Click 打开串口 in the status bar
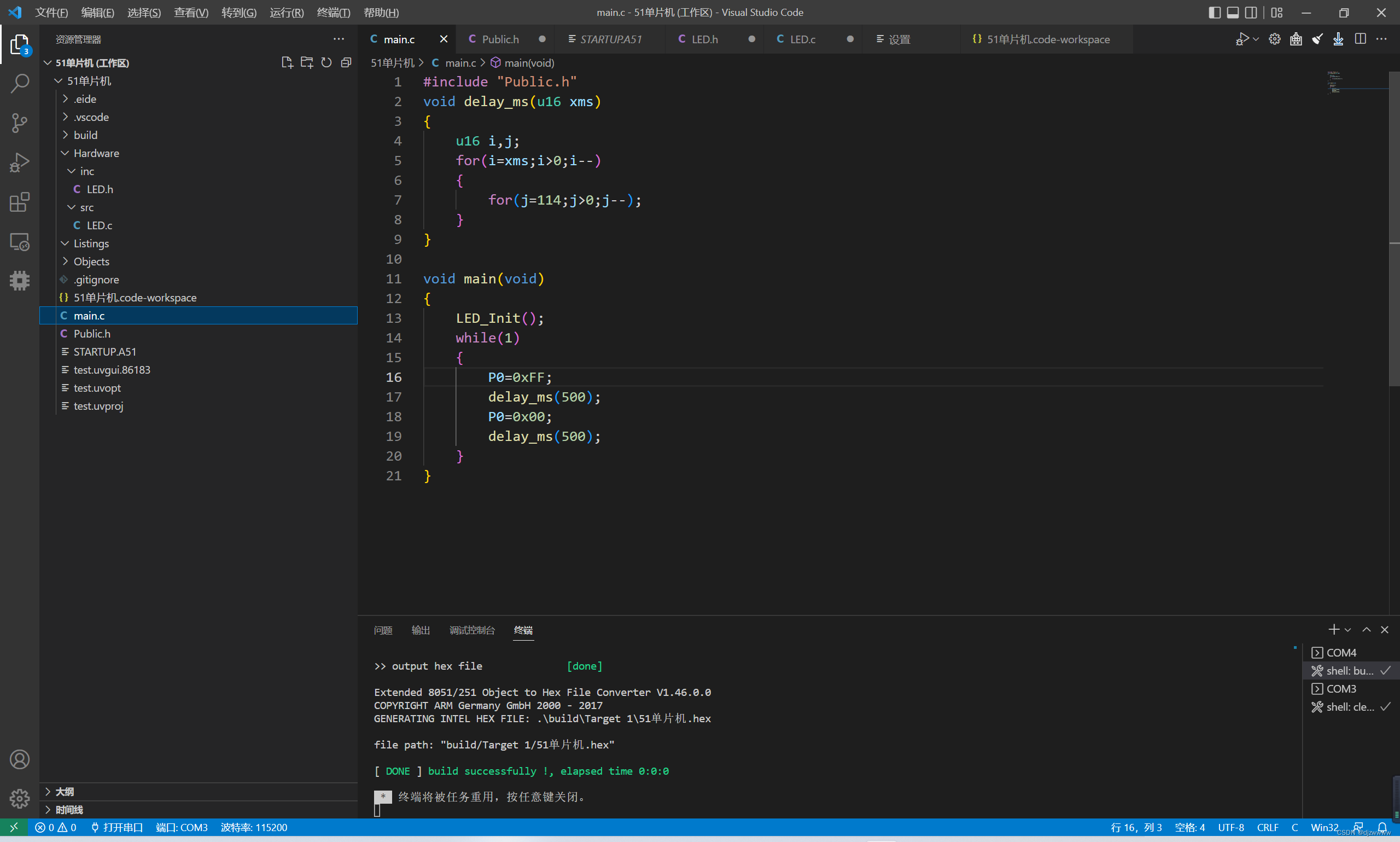 click(117, 828)
